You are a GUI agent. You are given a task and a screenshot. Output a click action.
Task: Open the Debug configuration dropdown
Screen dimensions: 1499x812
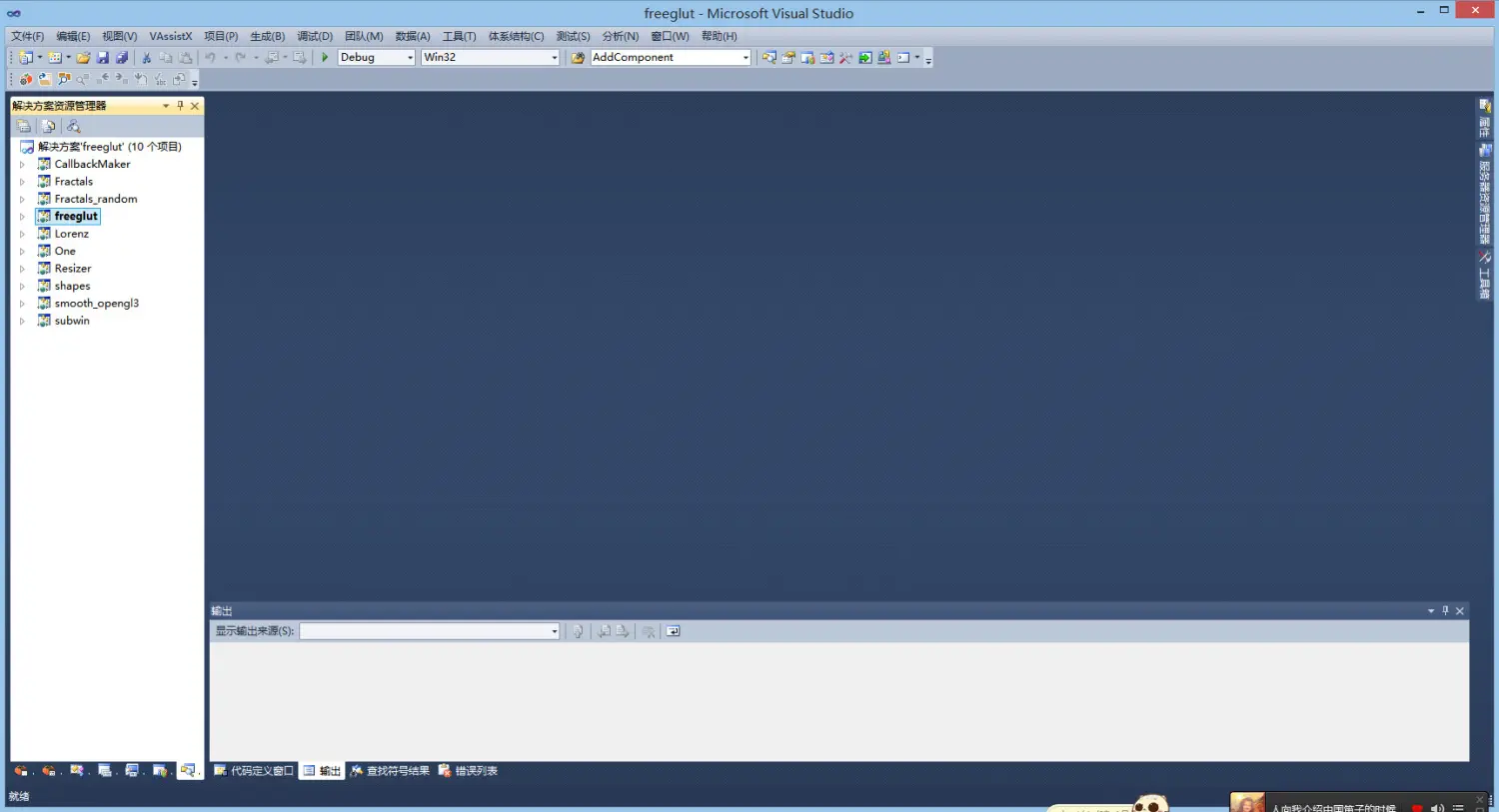410,58
